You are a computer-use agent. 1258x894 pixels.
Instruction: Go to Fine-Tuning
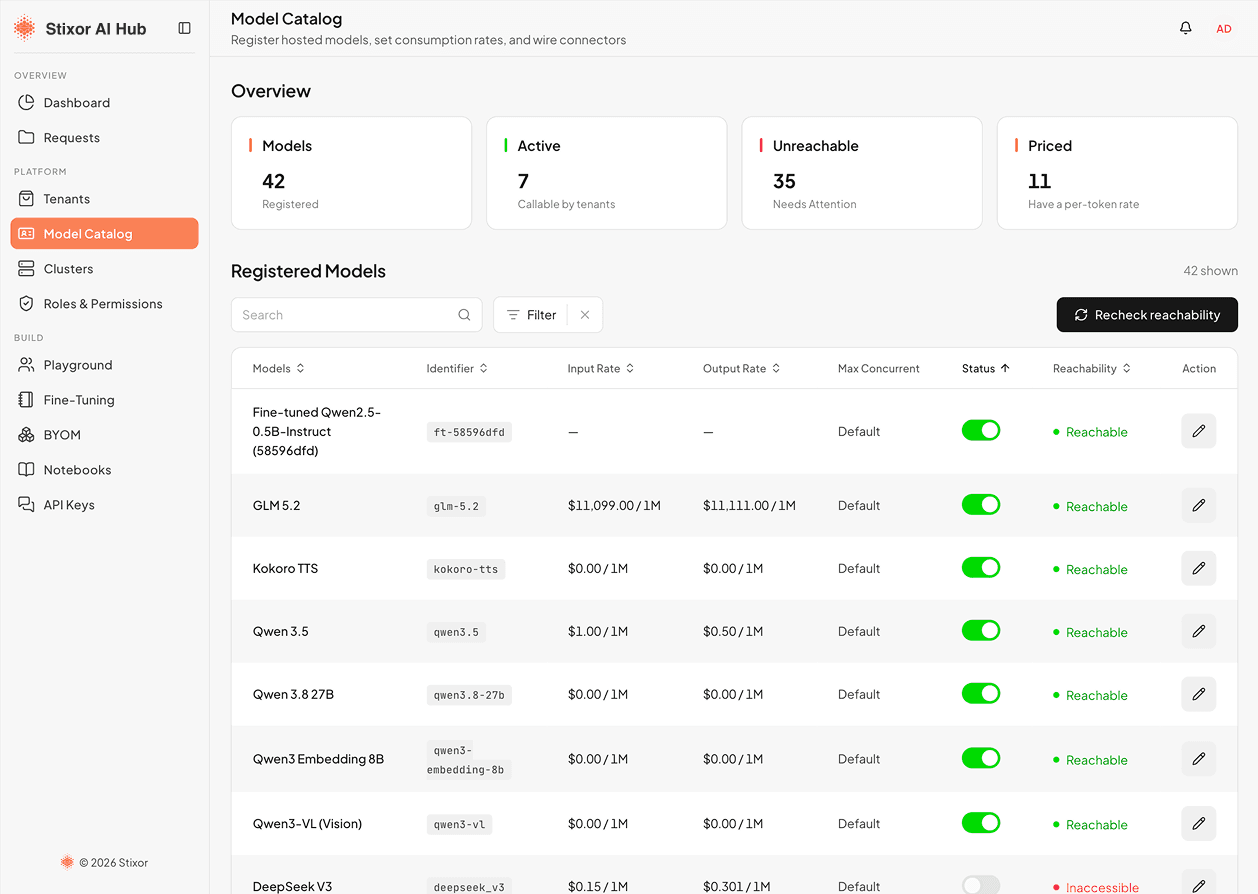104,400
